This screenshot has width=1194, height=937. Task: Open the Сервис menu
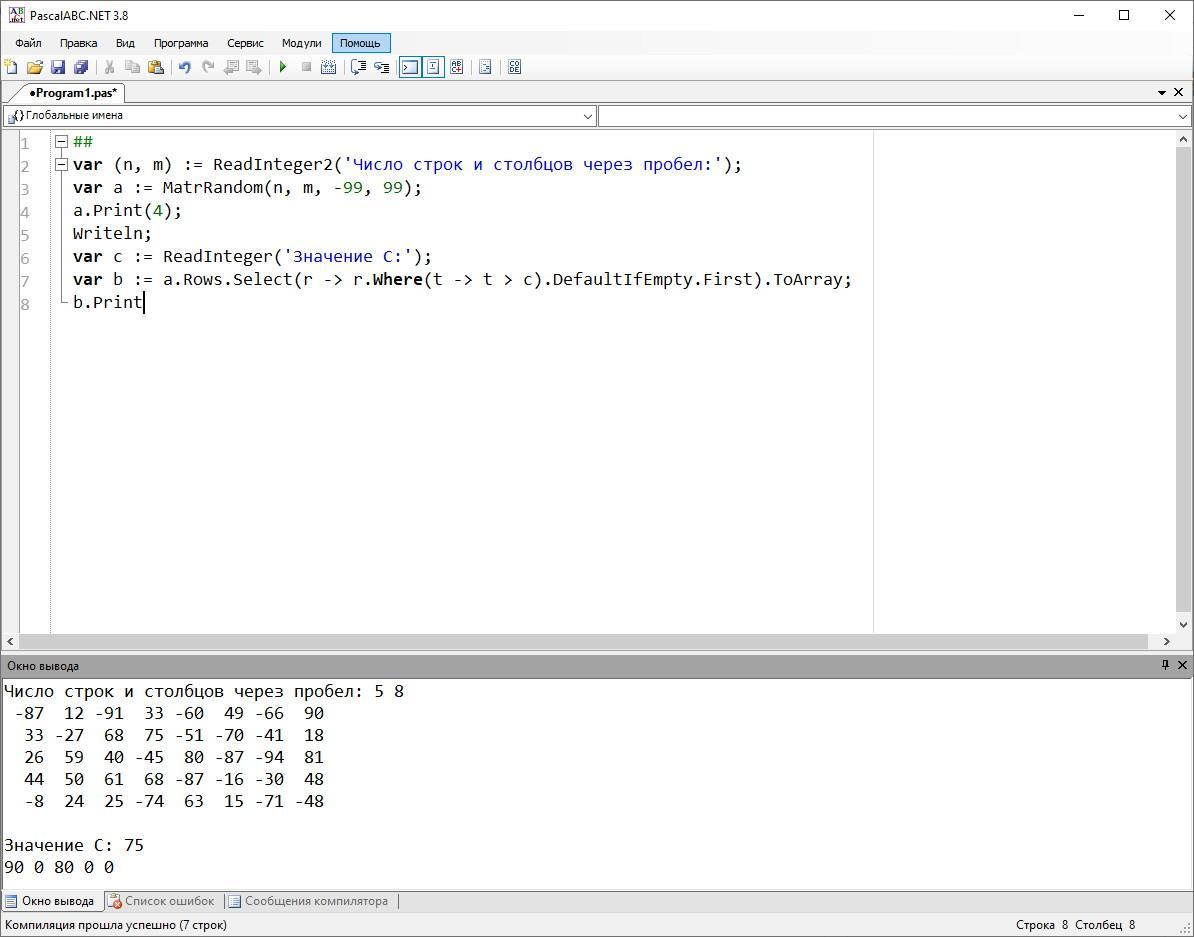245,43
